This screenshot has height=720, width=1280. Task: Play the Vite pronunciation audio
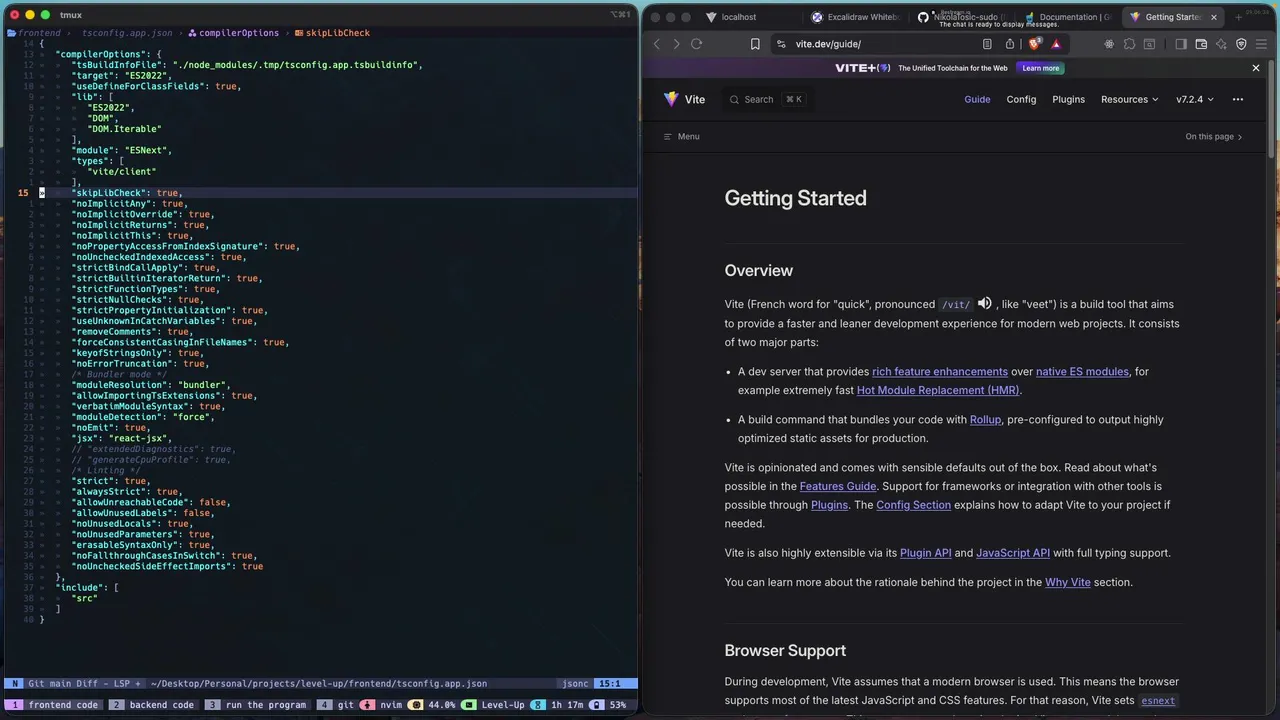tap(985, 303)
